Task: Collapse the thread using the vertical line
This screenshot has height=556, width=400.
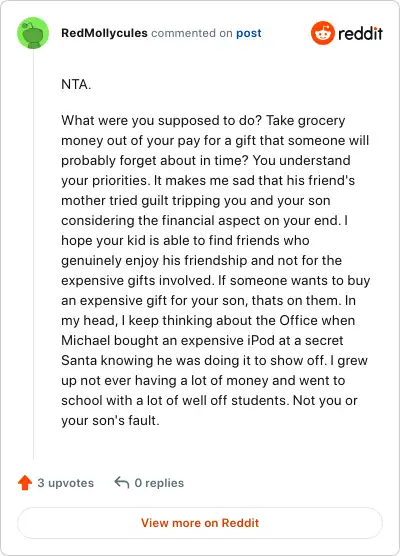Action: click(x=33, y=255)
